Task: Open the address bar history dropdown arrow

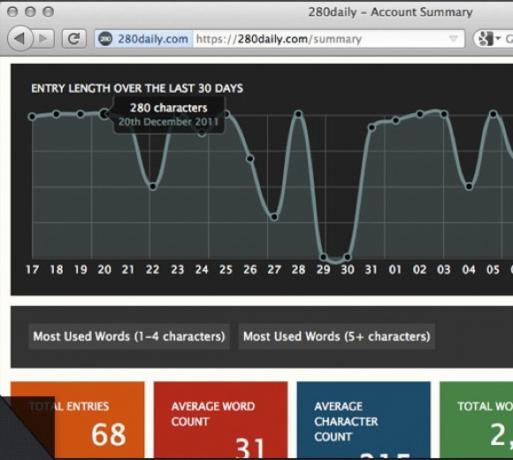Action: pyautogui.click(x=453, y=39)
